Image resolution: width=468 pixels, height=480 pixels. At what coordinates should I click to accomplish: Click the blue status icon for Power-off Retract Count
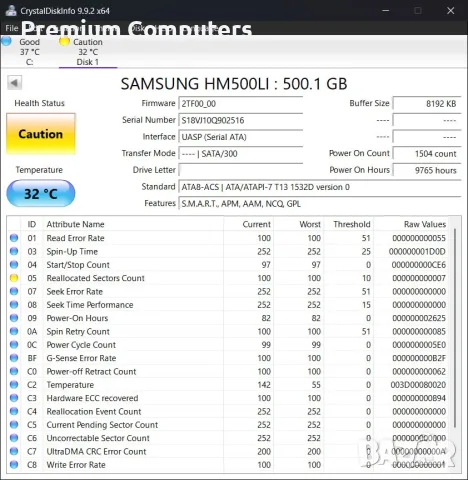(x=14, y=371)
